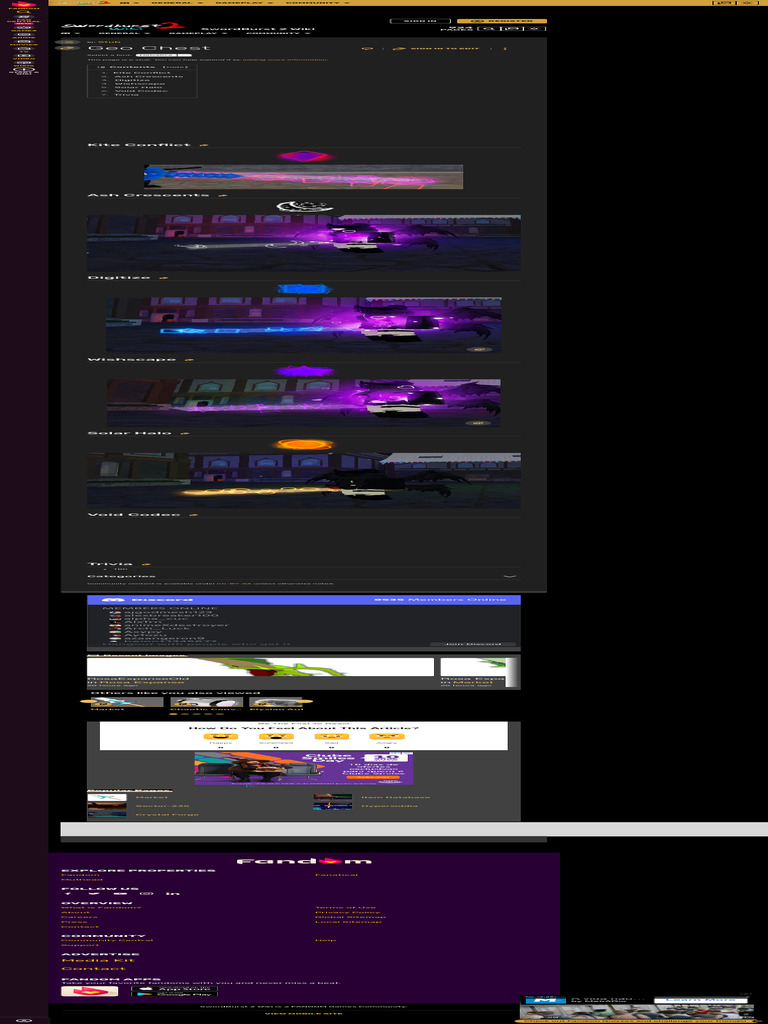Expand the Categories section chevron
The height and width of the screenshot is (1024, 768).
(511, 577)
